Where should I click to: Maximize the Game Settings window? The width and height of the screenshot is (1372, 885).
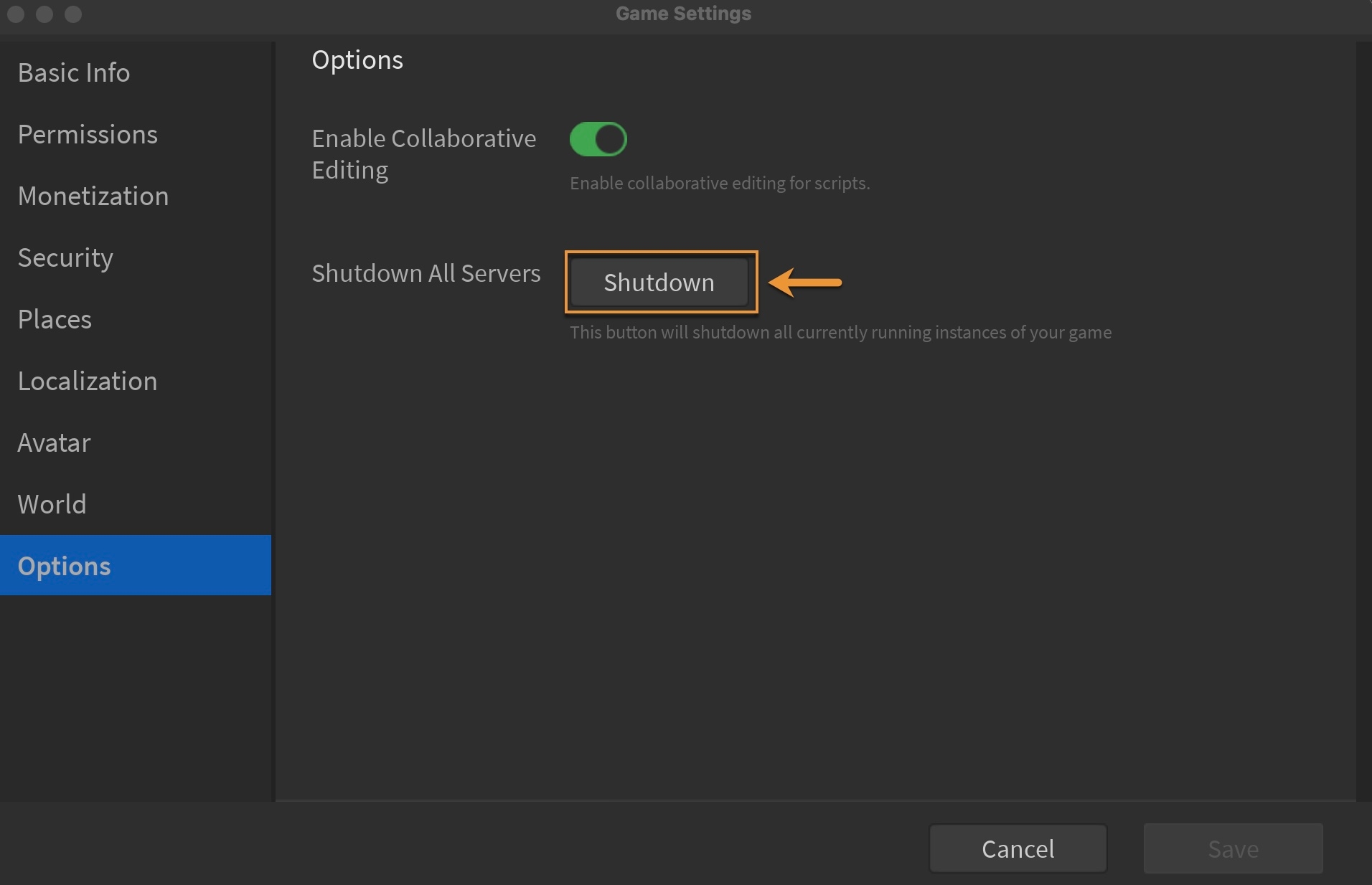[x=73, y=14]
